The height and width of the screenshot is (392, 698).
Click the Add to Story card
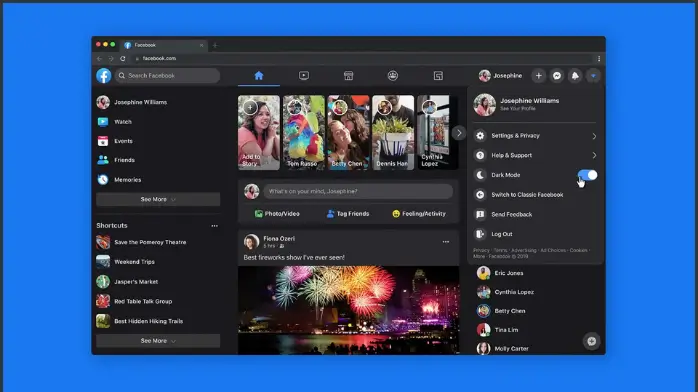pos(259,132)
